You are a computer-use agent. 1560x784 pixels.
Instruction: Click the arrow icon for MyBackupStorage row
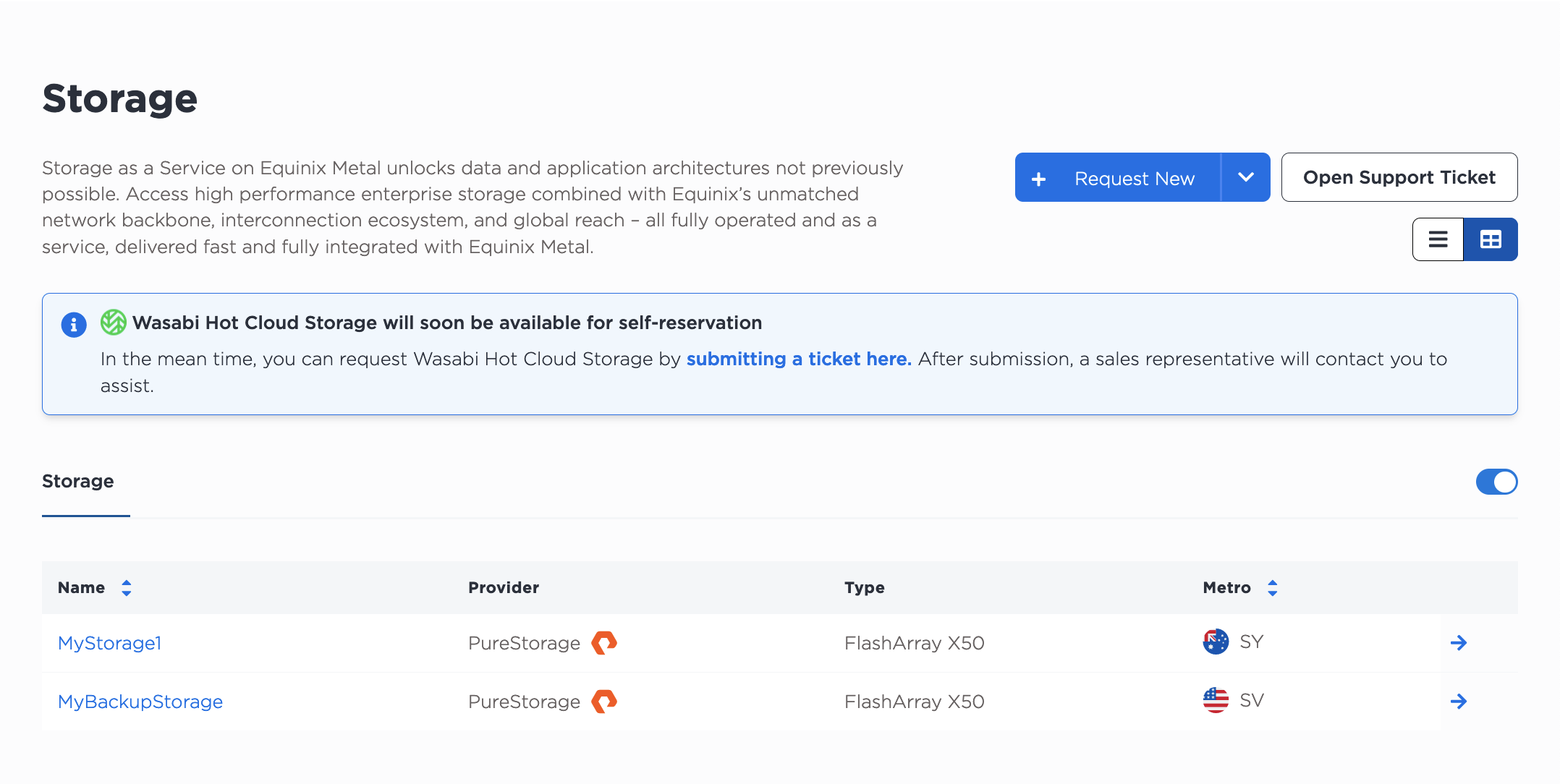[x=1459, y=702]
